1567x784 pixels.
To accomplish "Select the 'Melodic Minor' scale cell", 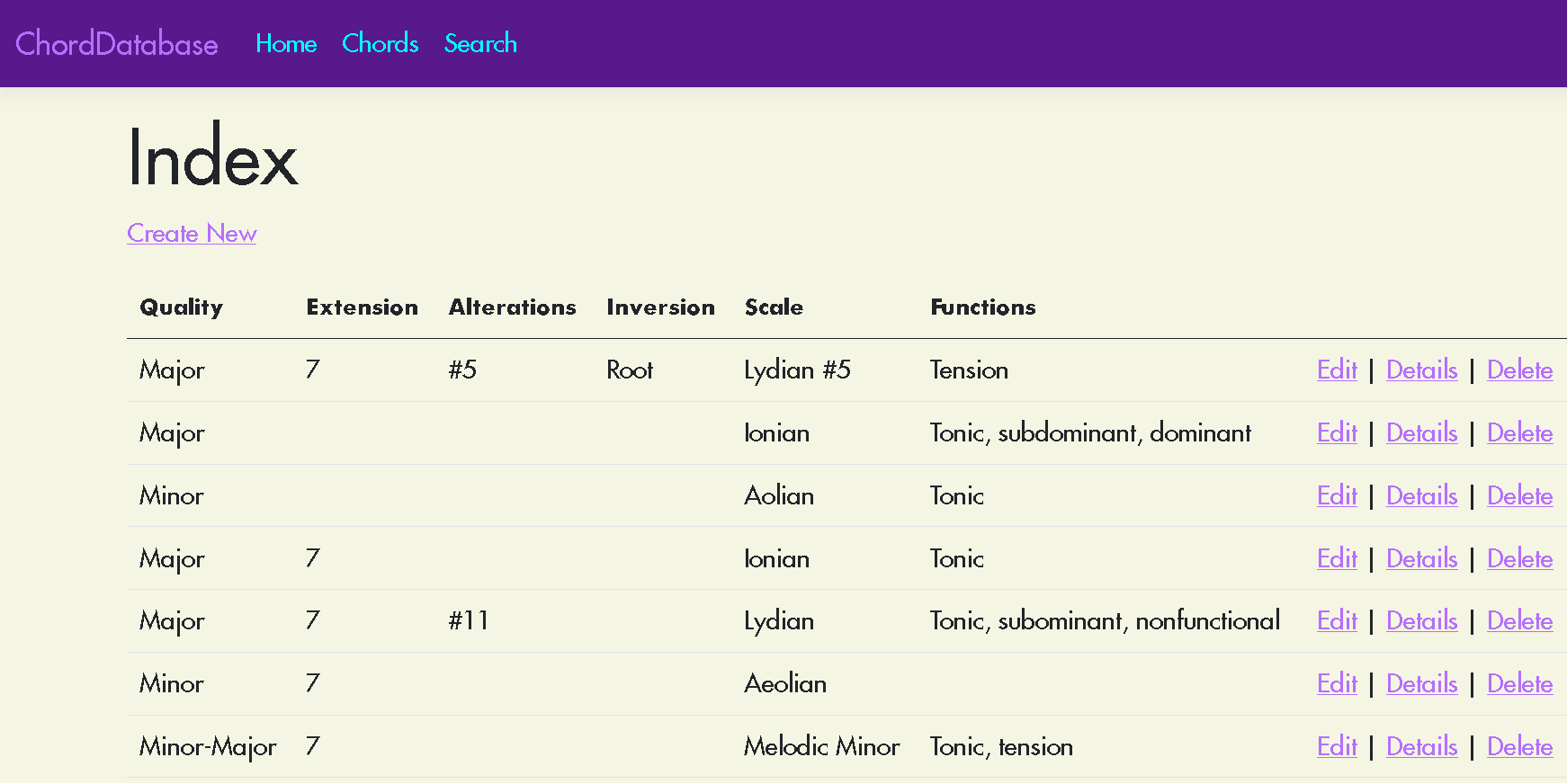I will click(821, 746).
